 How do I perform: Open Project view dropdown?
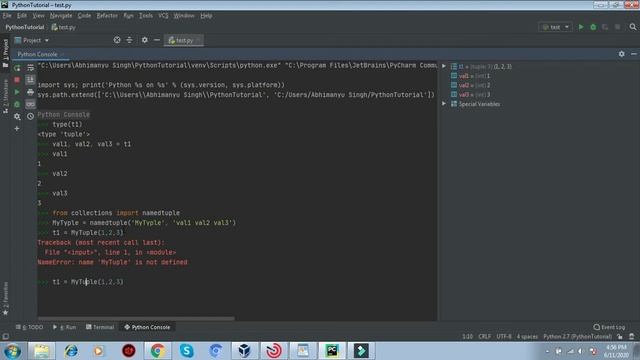(x=32, y=40)
